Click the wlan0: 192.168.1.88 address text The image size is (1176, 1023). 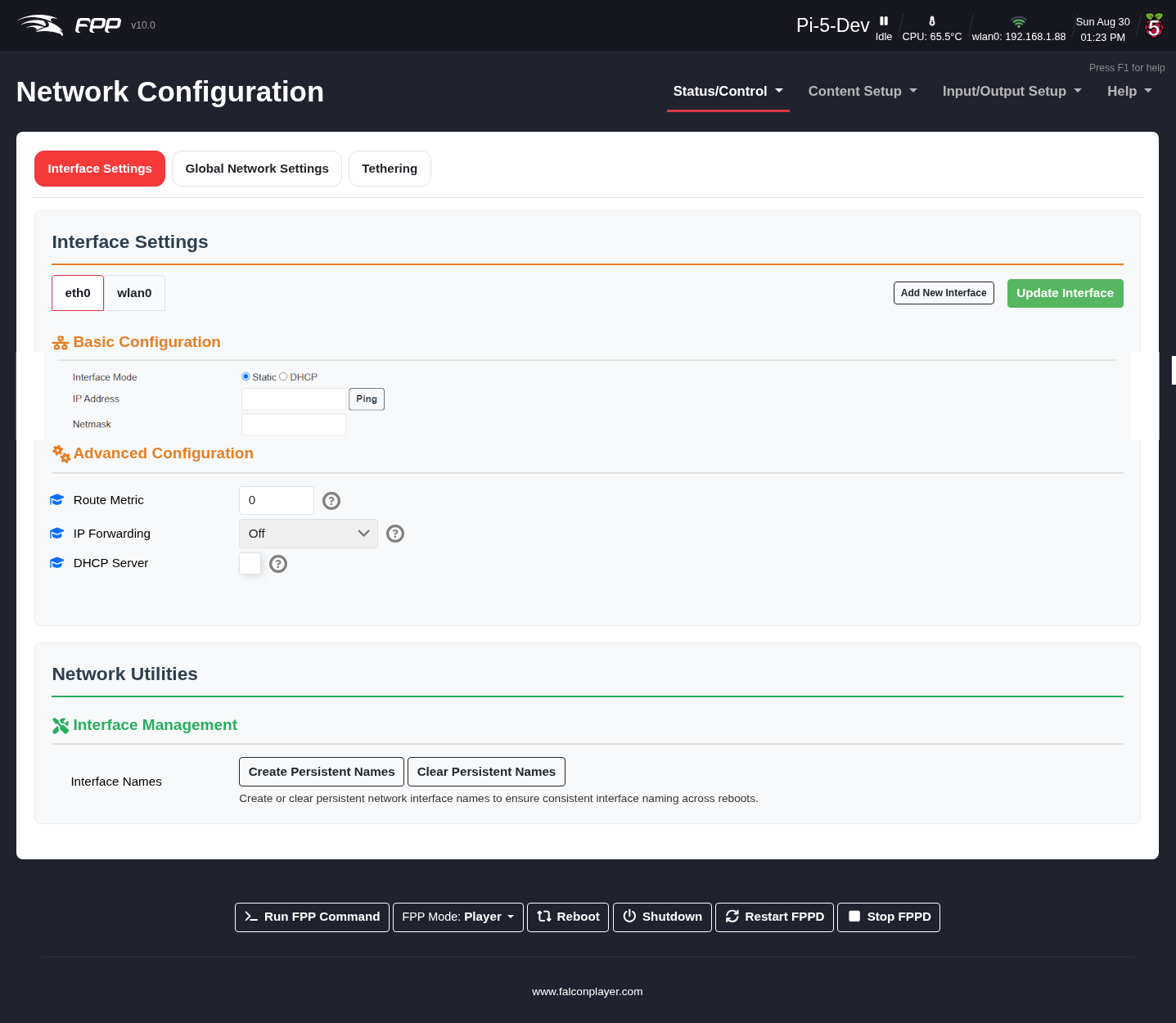click(1019, 37)
